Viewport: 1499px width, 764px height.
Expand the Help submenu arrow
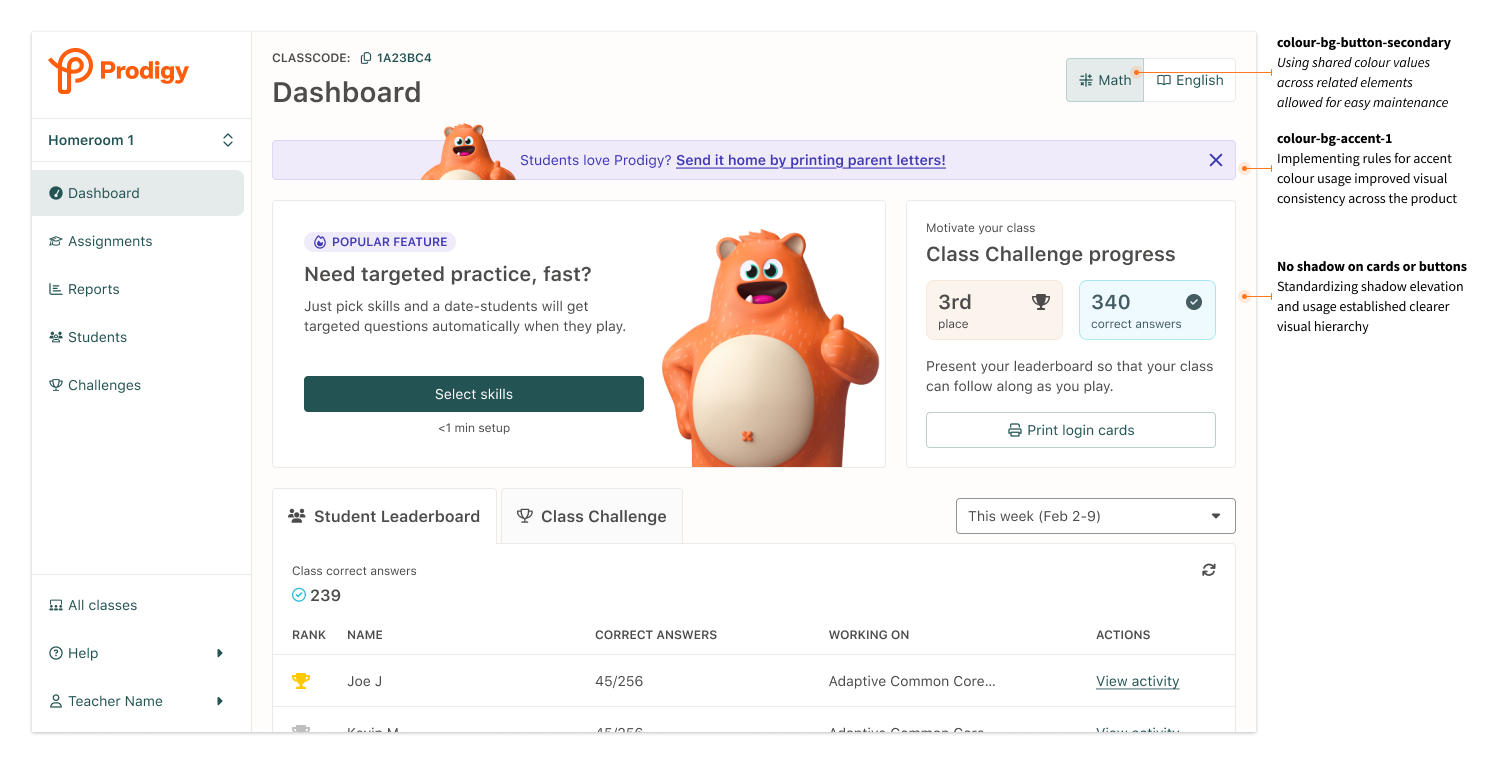(x=220, y=653)
